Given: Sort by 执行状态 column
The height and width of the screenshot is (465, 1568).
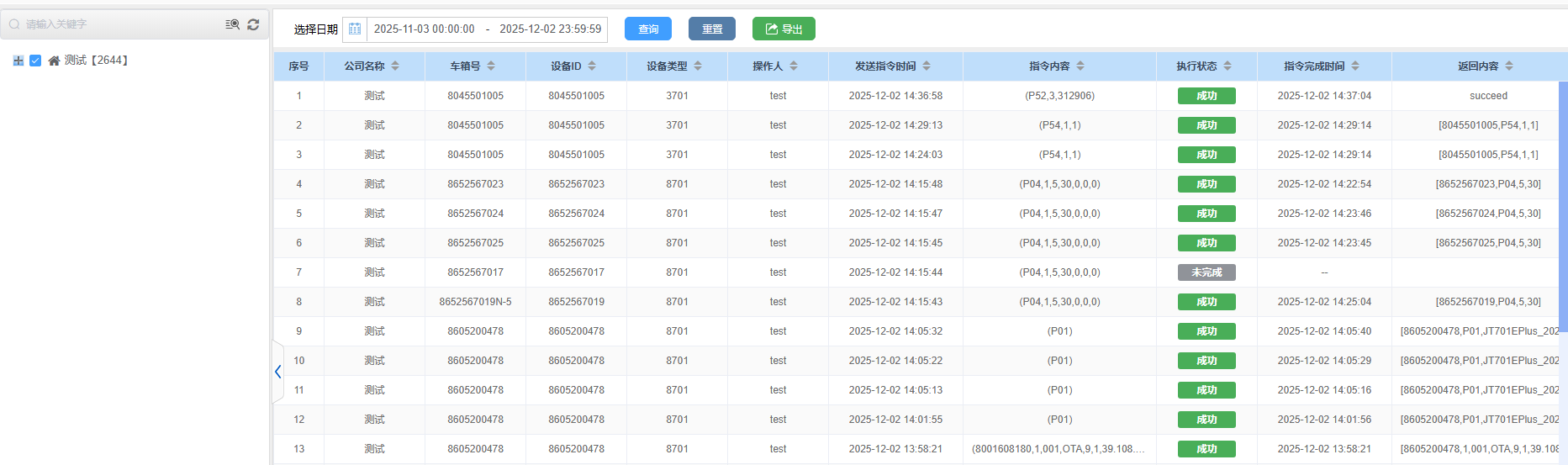Looking at the screenshot, I should (x=1227, y=66).
